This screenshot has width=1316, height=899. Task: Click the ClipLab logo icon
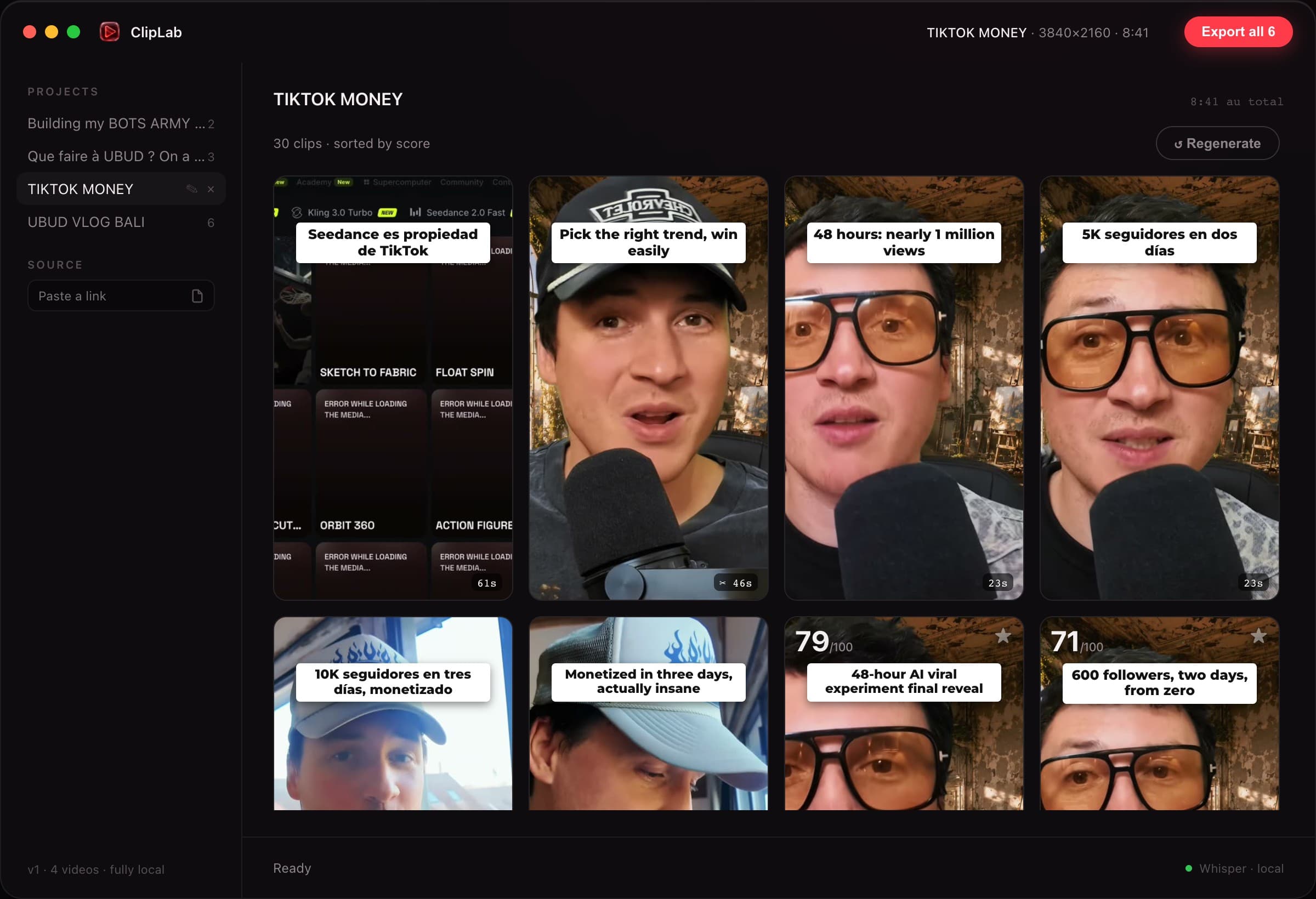pyautogui.click(x=109, y=32)
